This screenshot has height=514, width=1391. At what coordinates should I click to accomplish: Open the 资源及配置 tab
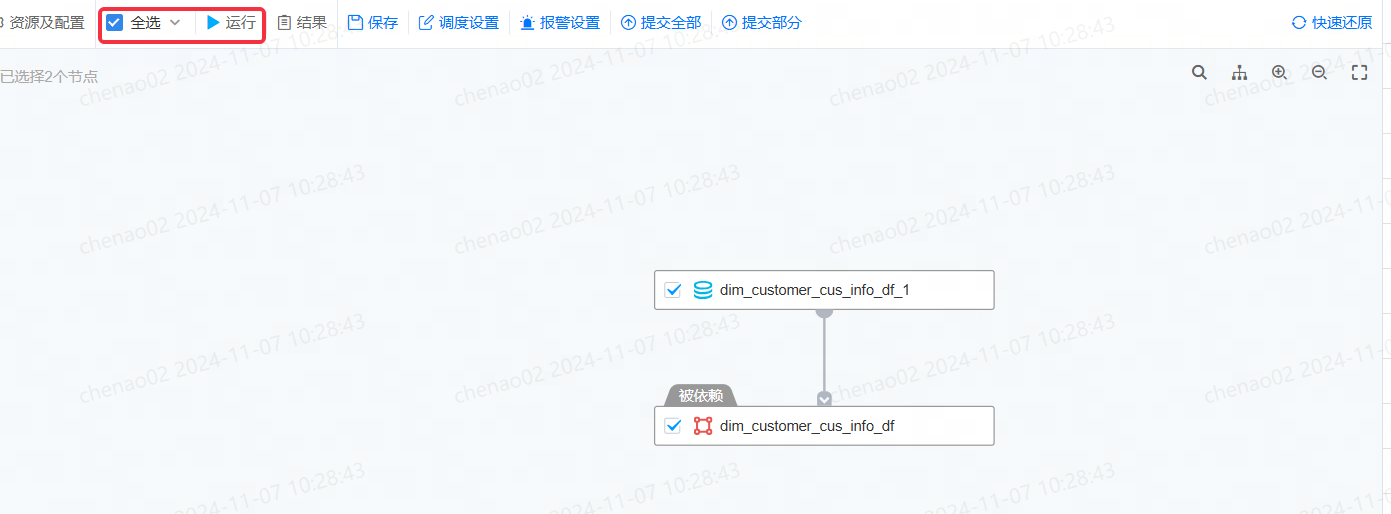pos(44,23)
